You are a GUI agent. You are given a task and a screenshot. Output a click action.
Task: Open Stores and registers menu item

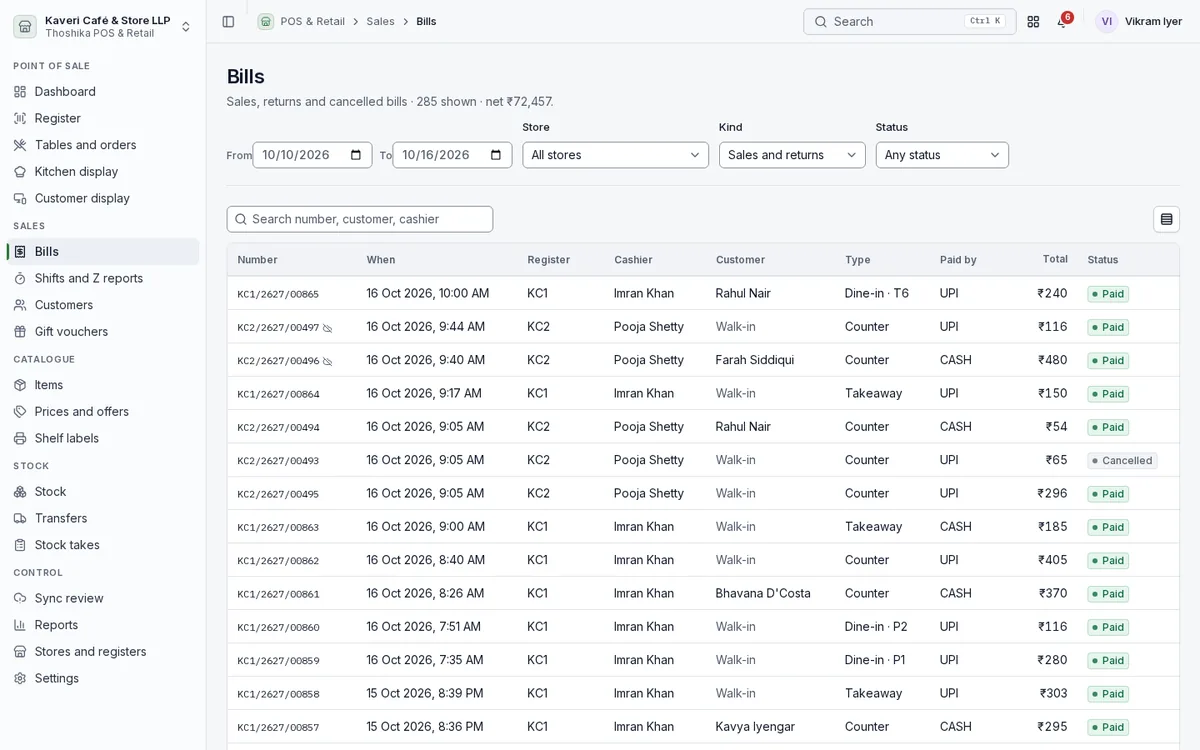103,652
